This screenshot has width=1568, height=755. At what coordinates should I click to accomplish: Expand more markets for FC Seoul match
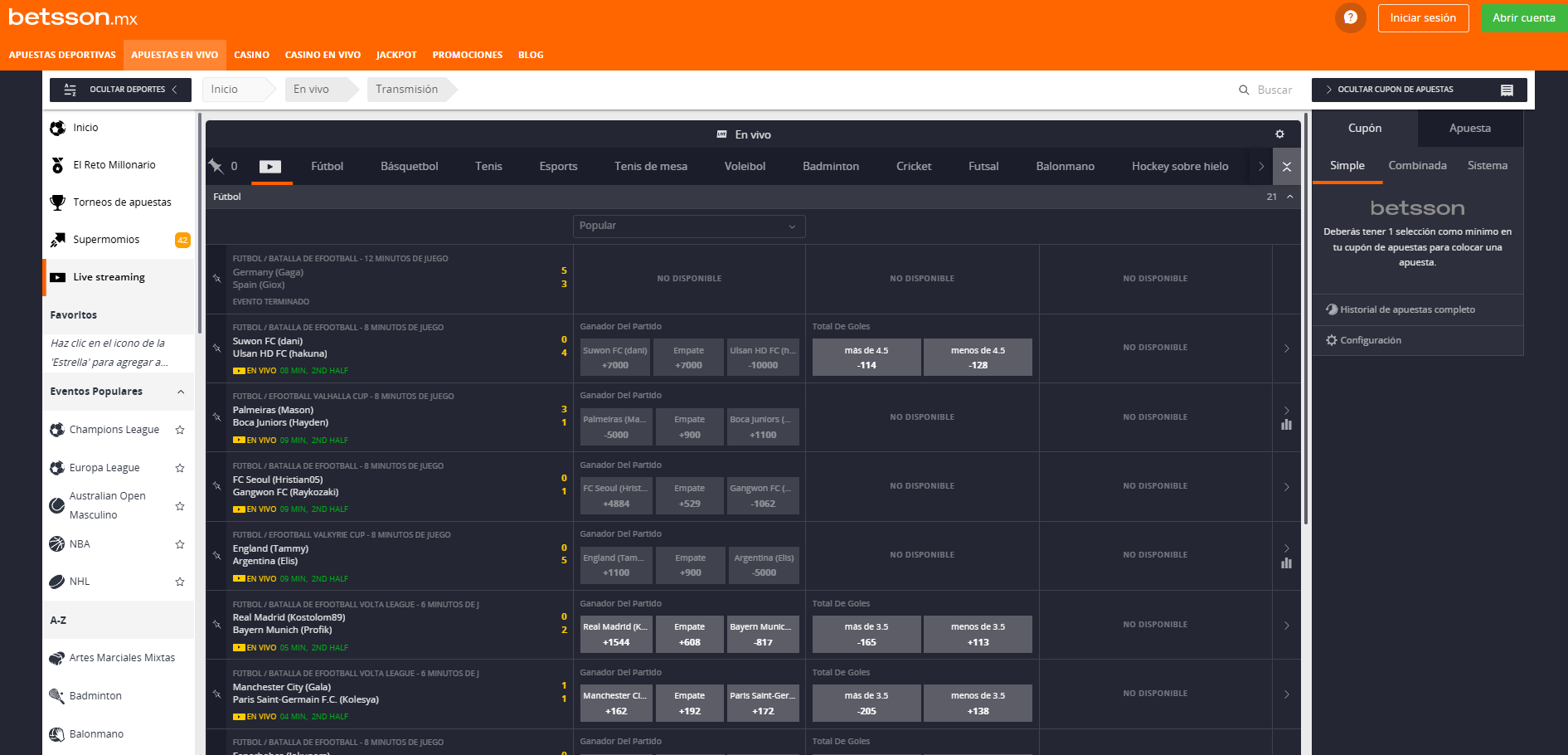coord(1286,487)
